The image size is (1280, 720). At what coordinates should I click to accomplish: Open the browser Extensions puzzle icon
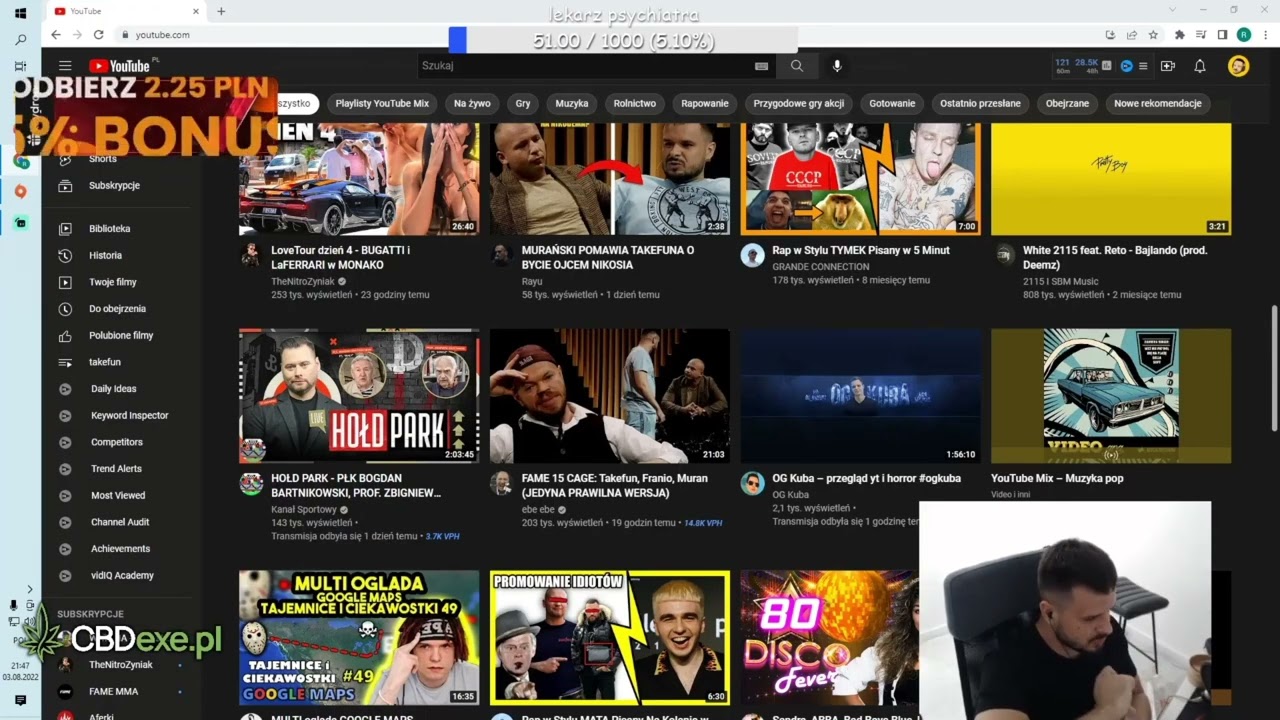1180,34
